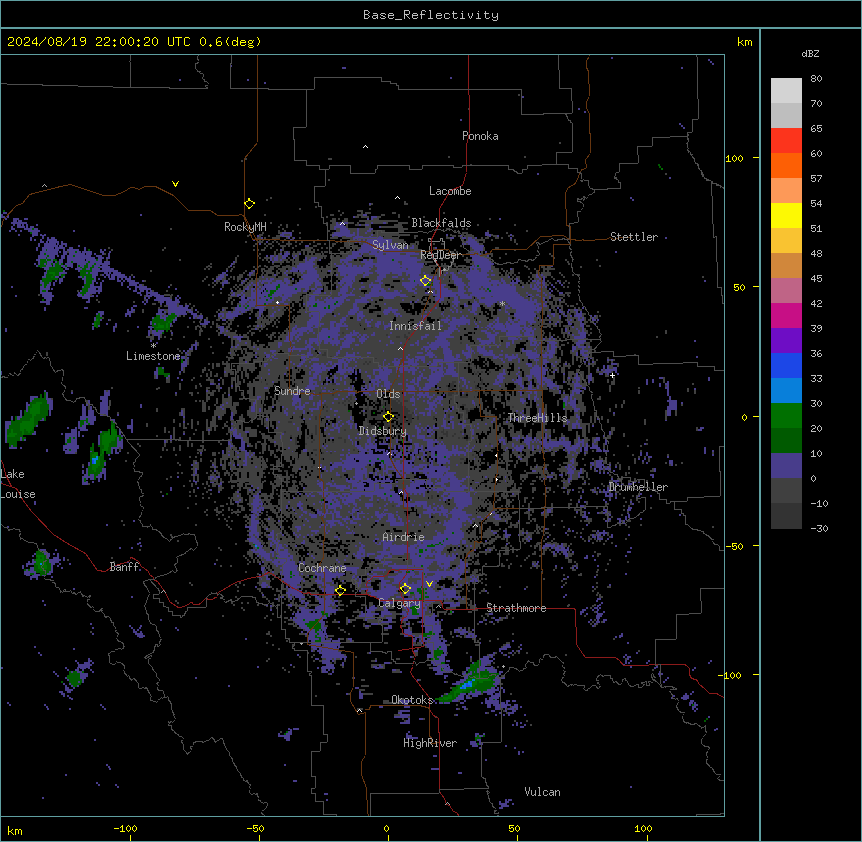862x842 pixels.
Task: Select the yellow diamond marker below Cochrane
Action: [340, 591]
